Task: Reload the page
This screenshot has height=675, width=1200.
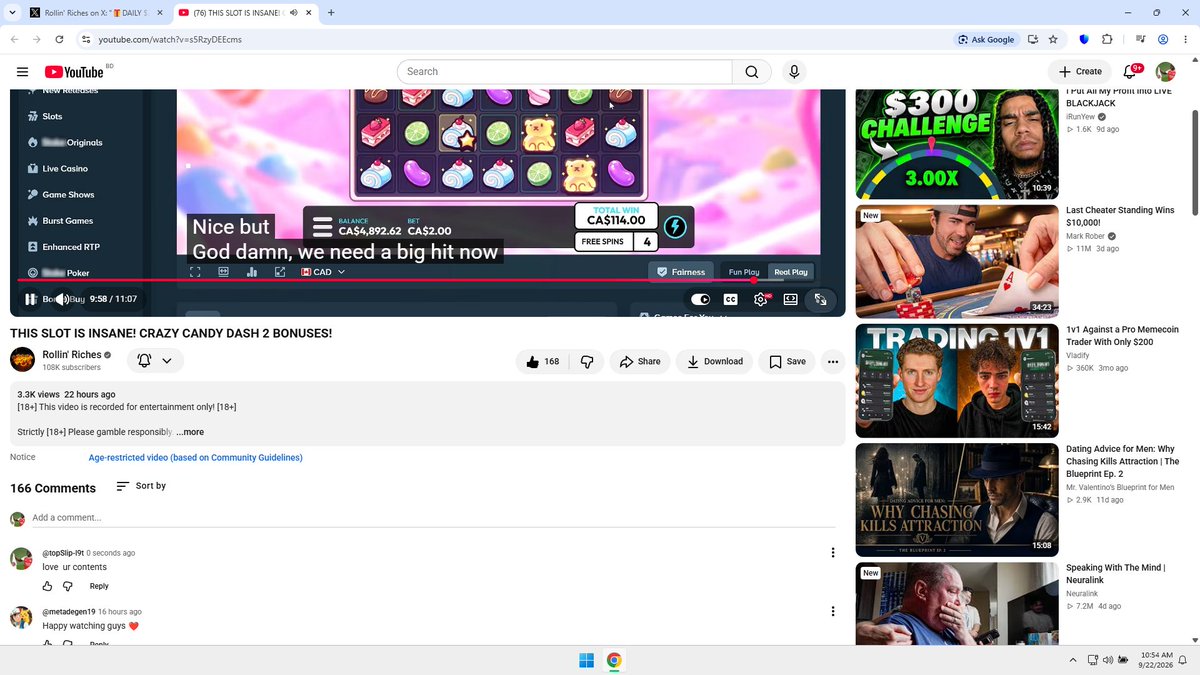Action: (x=60, y=39)
